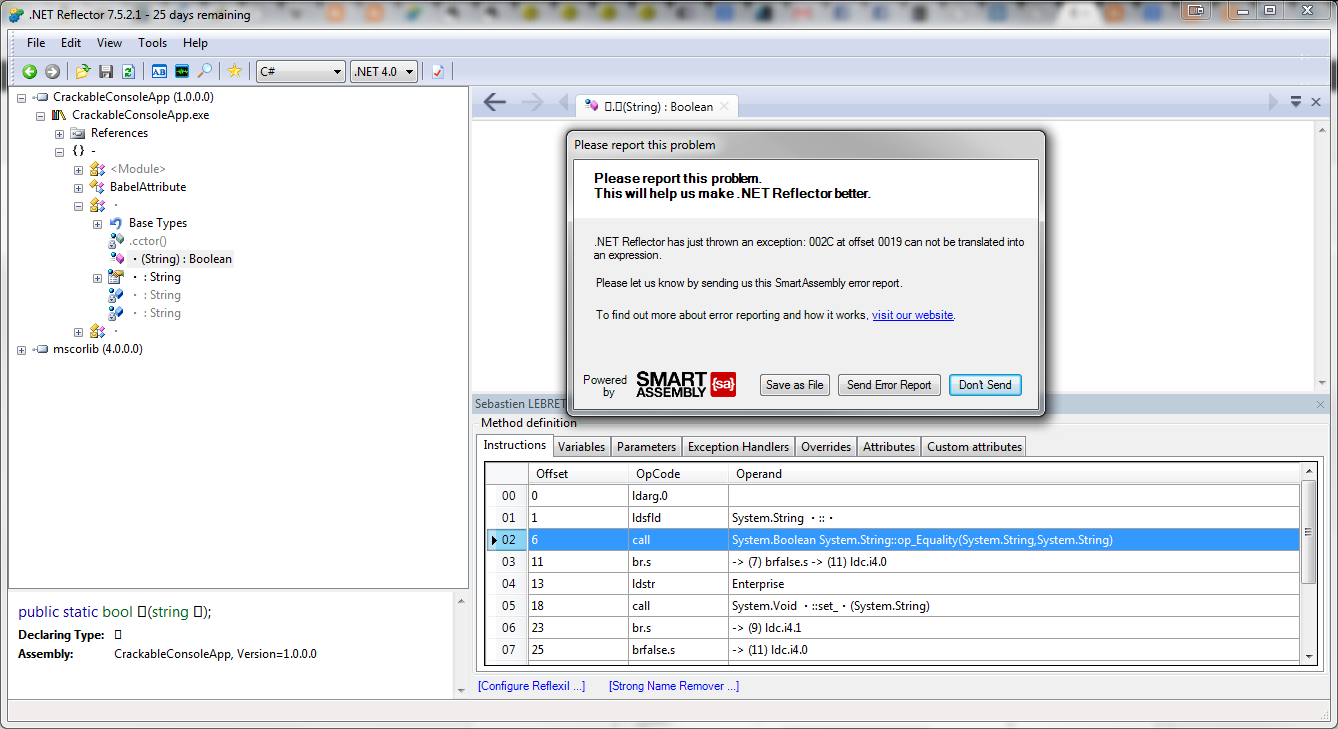Close the code pane with its X icon
The image size is (1338, 729).
coord(1316,102)
